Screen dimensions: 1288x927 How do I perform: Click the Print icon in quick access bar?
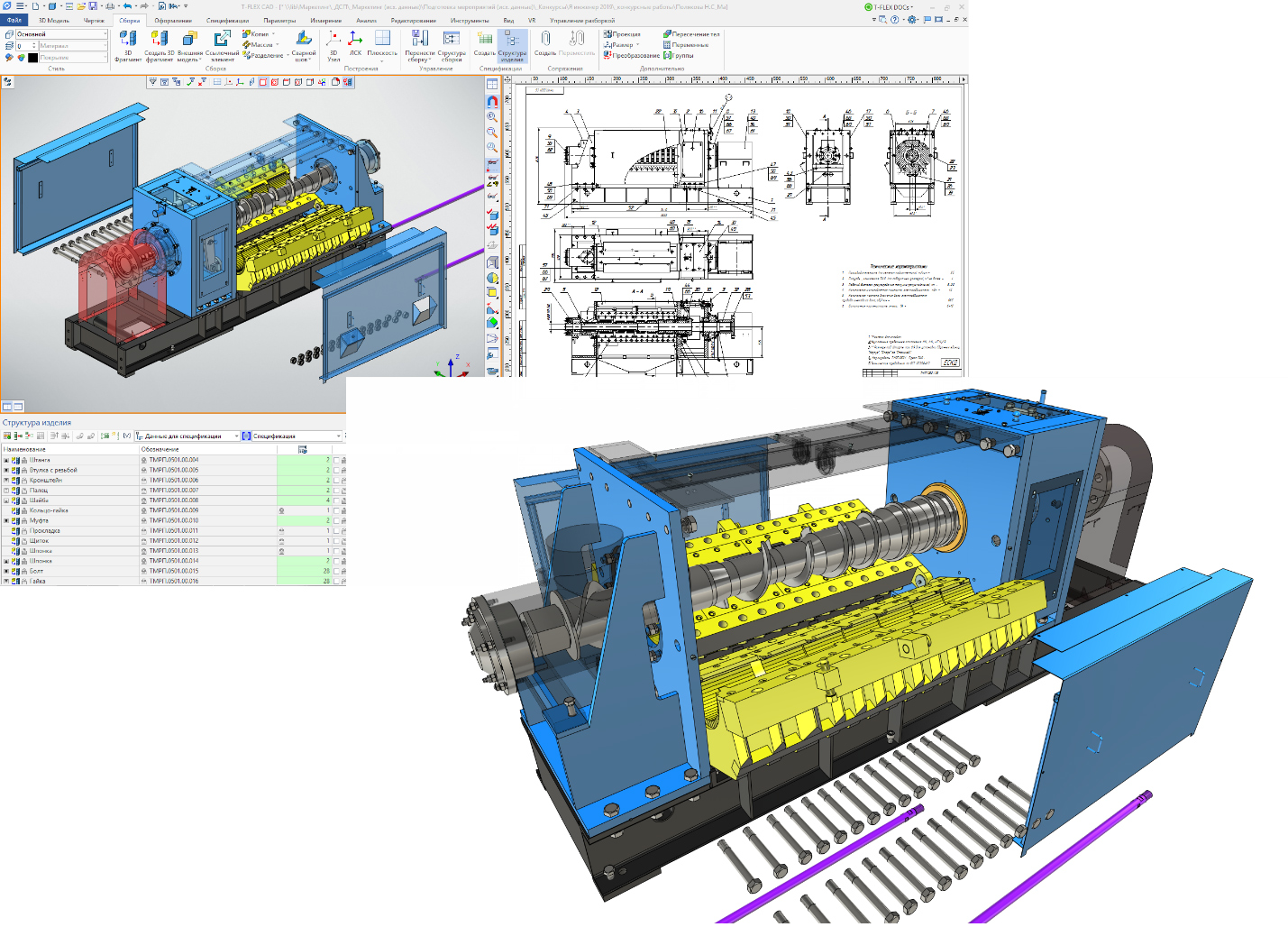110,6
